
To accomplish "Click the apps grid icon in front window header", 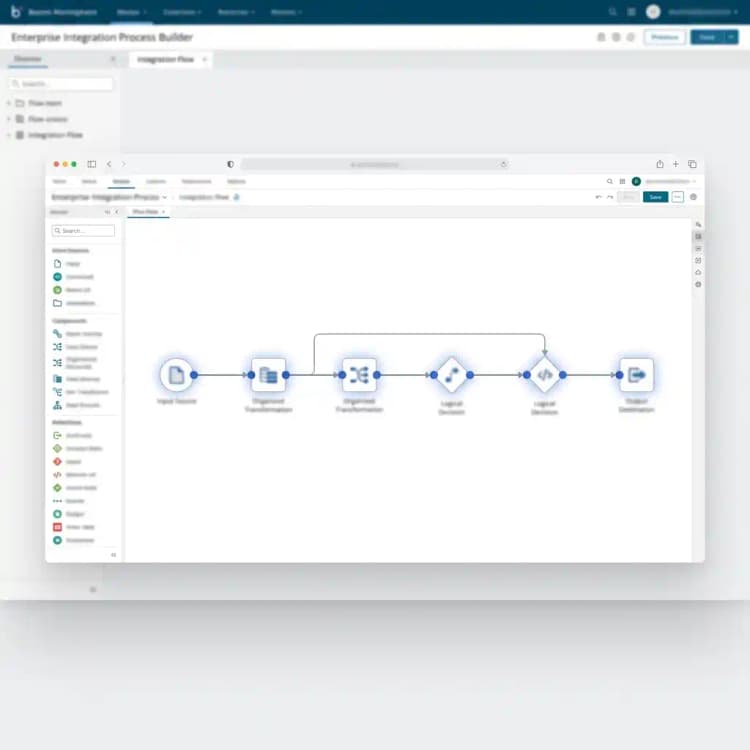I will (x=622, y=181).
